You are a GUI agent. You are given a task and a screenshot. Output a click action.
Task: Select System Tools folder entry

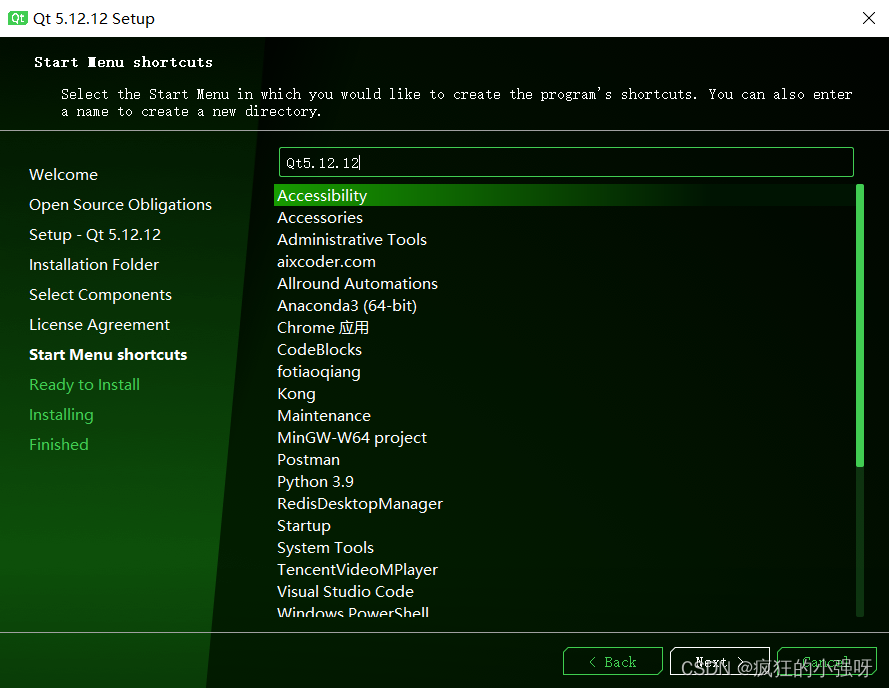(x=564, y=547)
